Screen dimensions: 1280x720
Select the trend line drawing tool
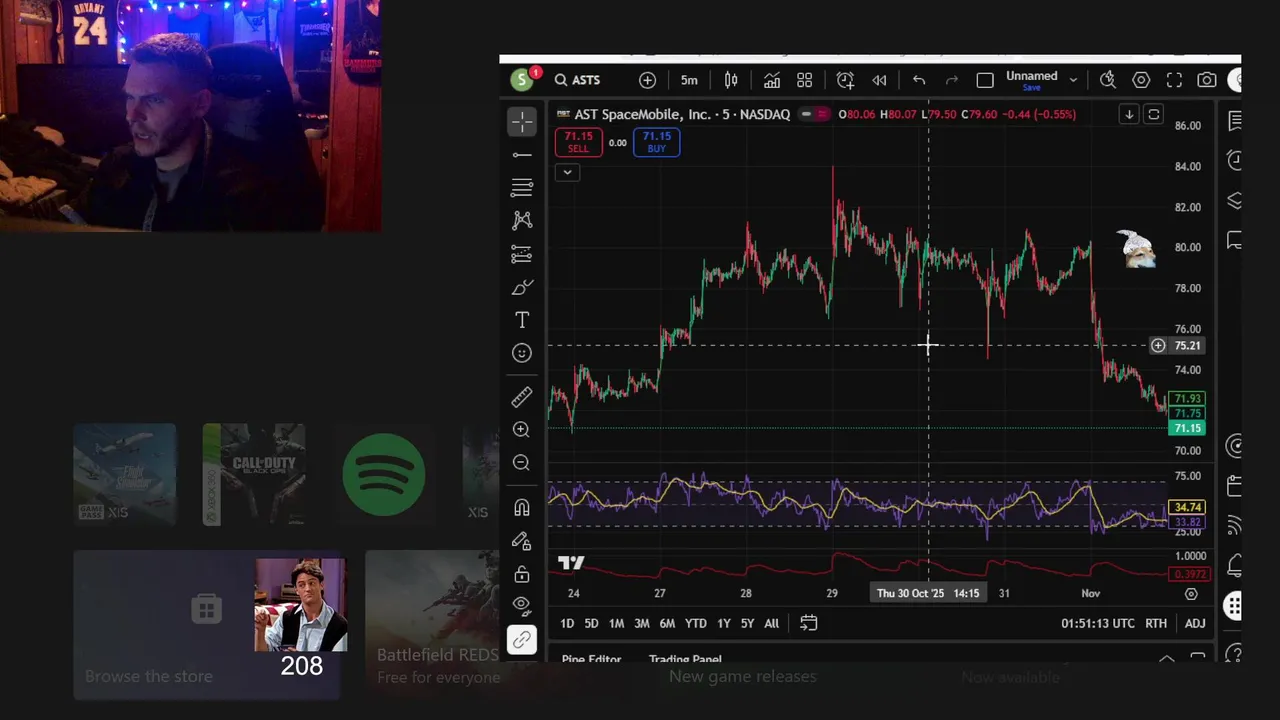point(522,155)
